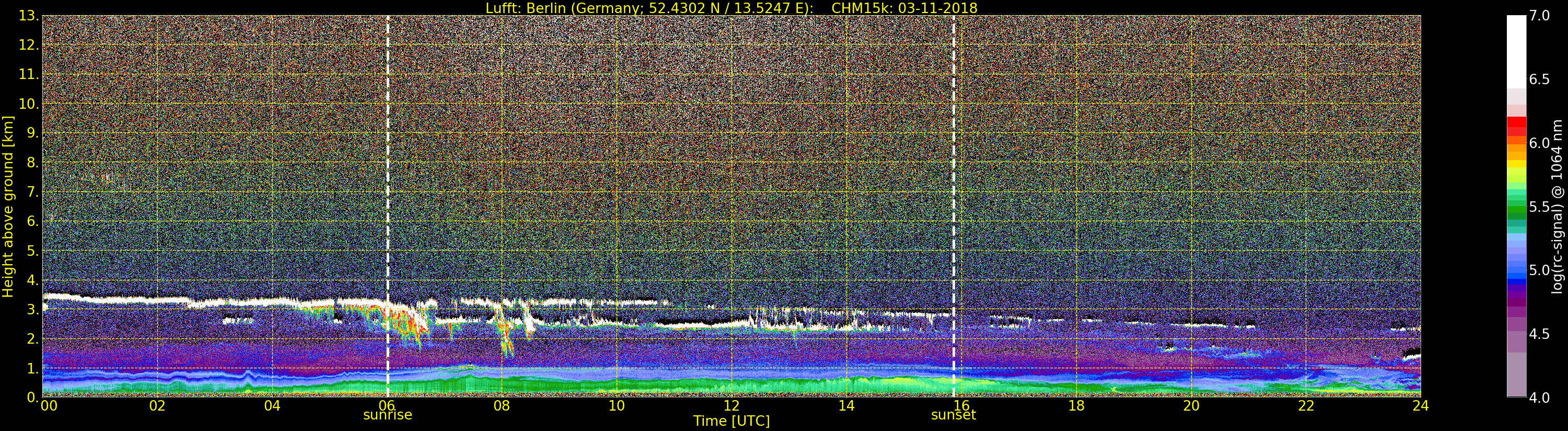Viewport: 1568px width, 431px height.
Task: Click the color scale bar
Action: (x=1516, y=206)
